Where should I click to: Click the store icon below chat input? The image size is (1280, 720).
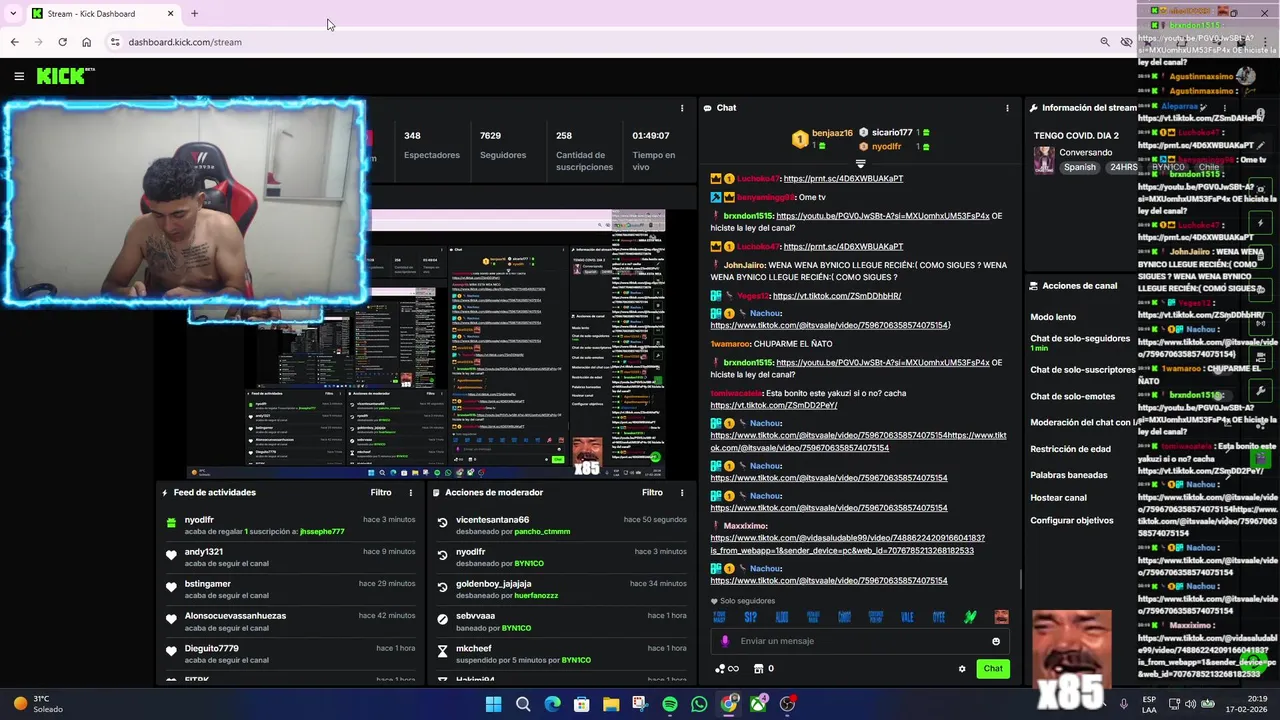(x=758, y=669)
